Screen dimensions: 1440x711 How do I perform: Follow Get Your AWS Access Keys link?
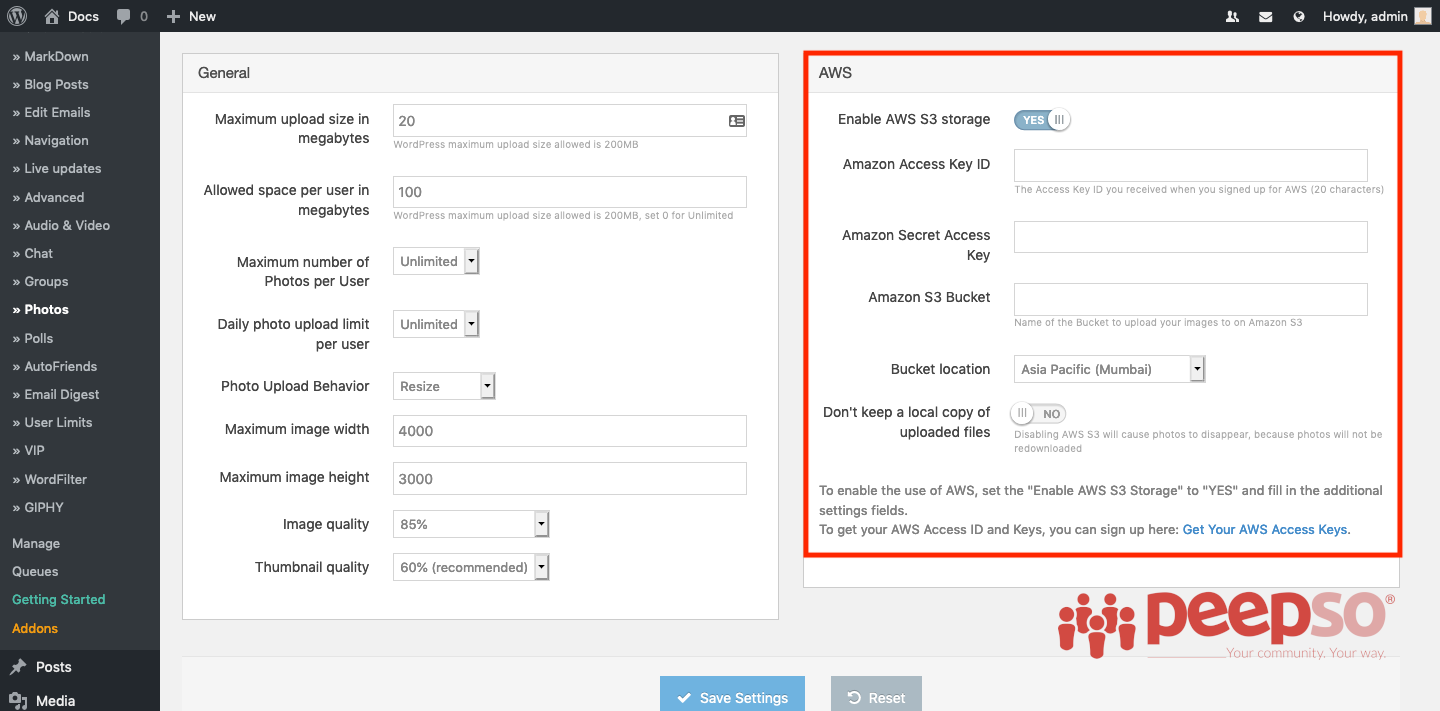[x=1265, y=529]
